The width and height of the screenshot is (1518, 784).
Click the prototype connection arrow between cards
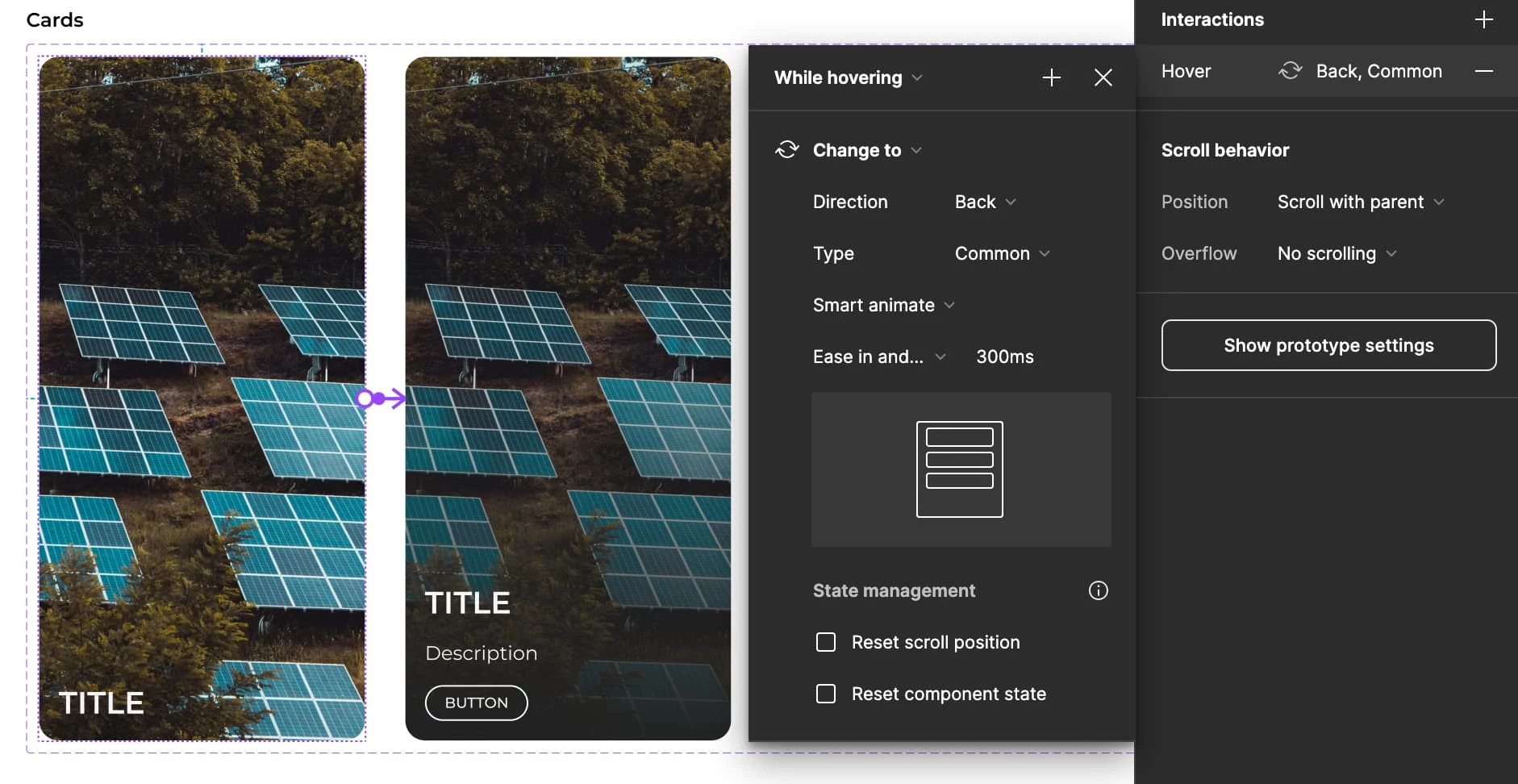point(380,398)
